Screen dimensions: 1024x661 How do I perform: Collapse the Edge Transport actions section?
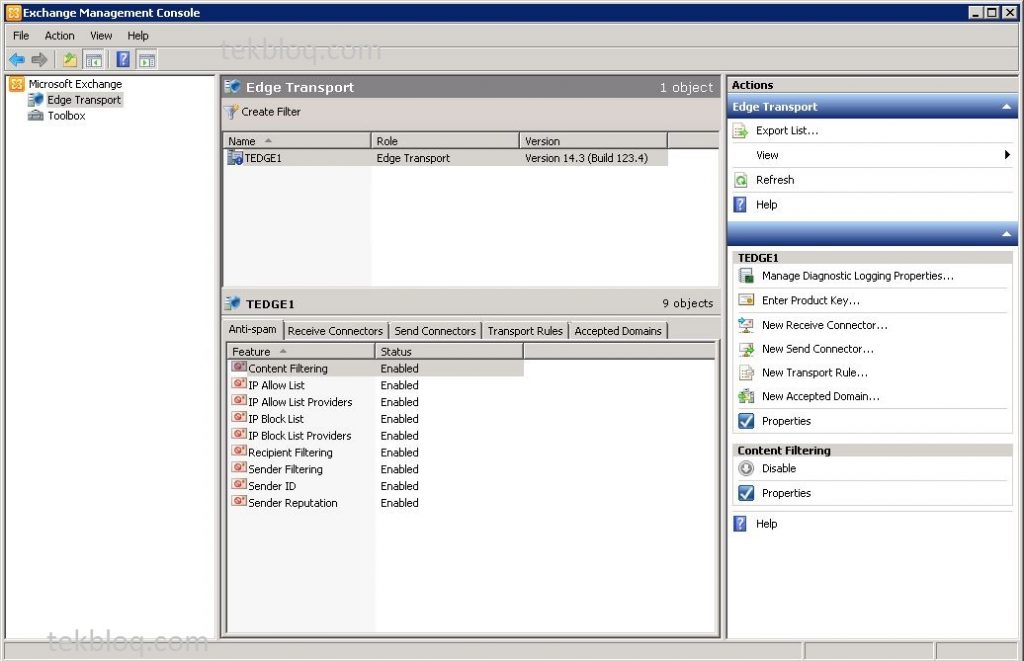pos(1006,106)
